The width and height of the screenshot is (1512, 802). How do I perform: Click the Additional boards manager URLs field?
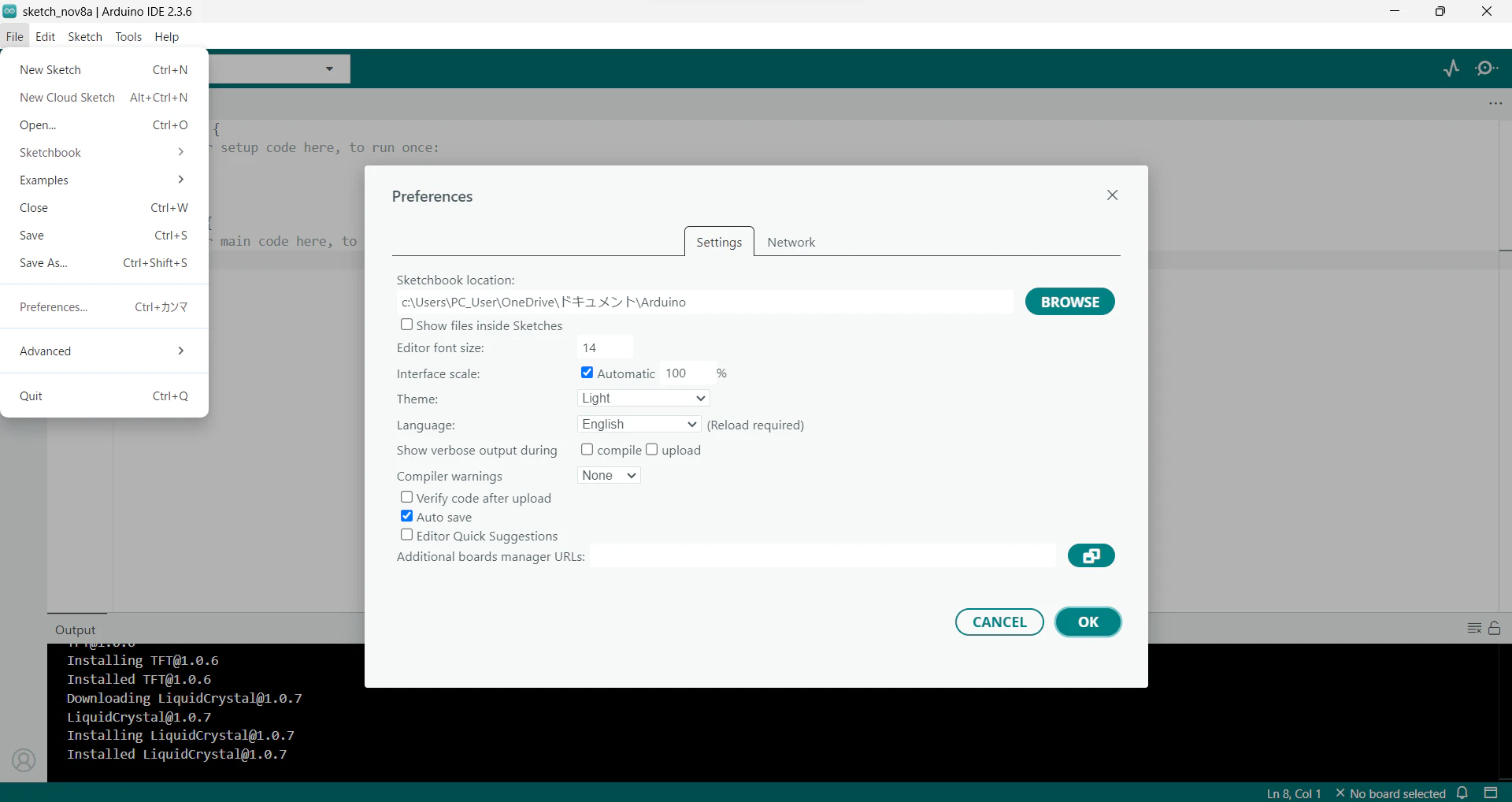coord(823,556)
